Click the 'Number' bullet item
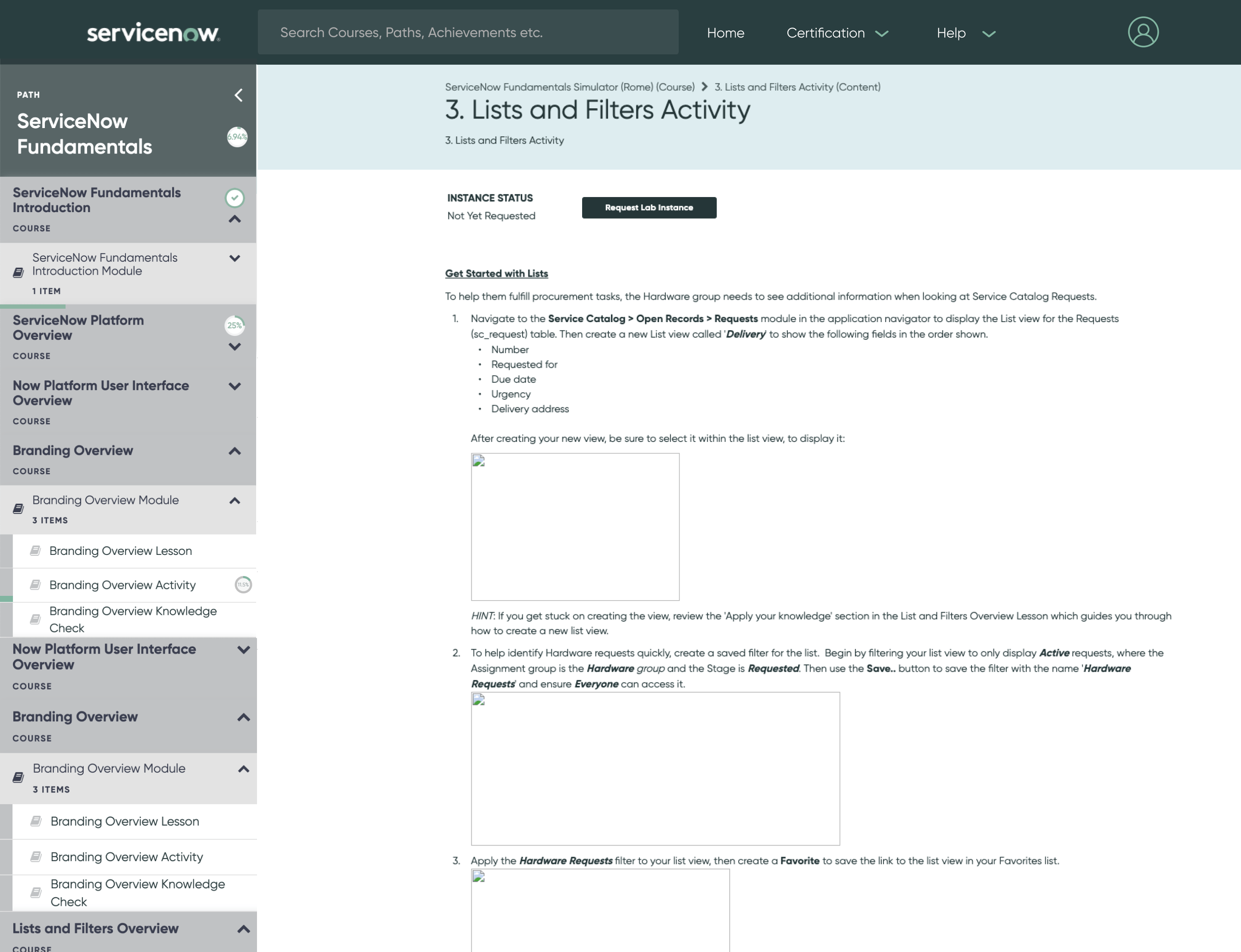The width and height of the screenshot is (1241, 952). (510, 350)
